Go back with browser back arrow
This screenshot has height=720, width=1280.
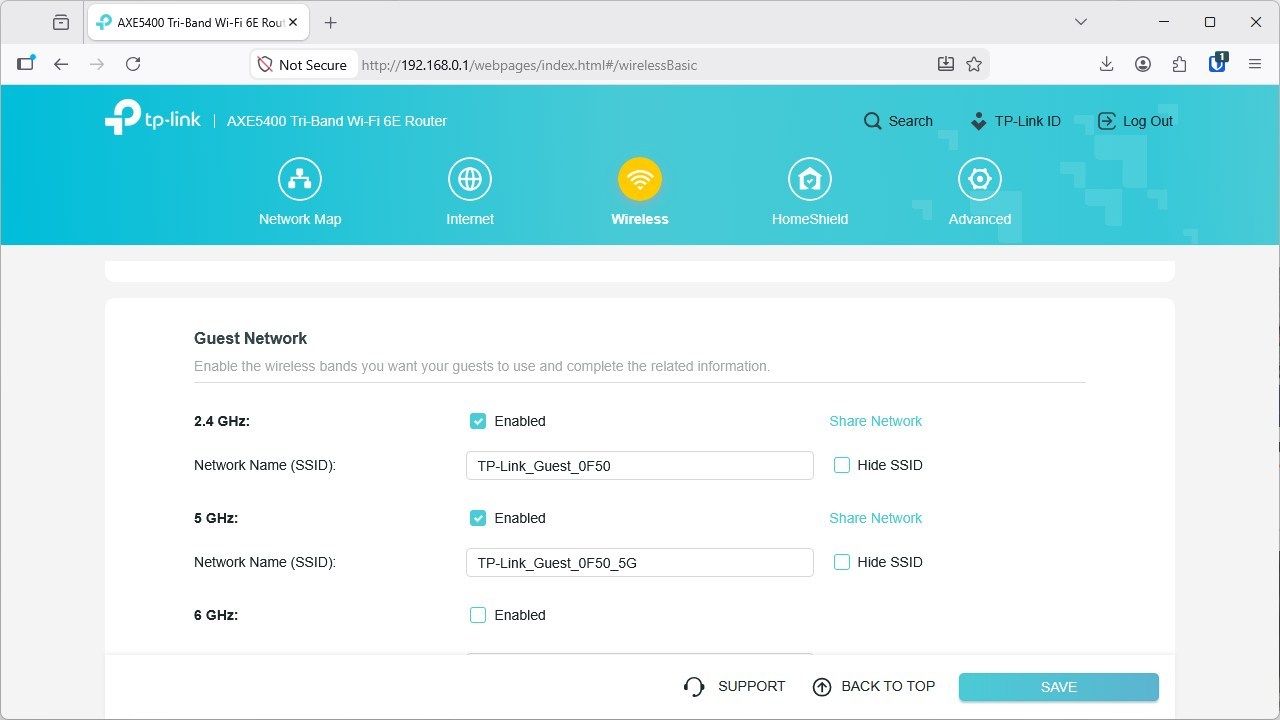[x=61, y=64]
